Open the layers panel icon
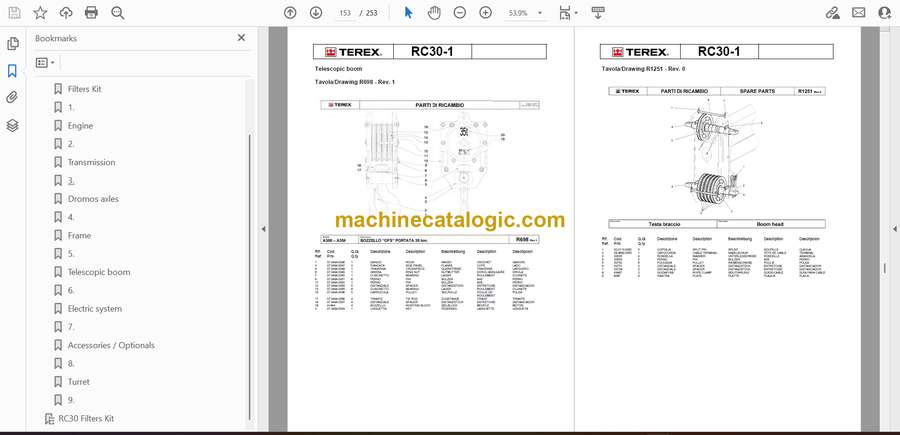 coord(12,125)
